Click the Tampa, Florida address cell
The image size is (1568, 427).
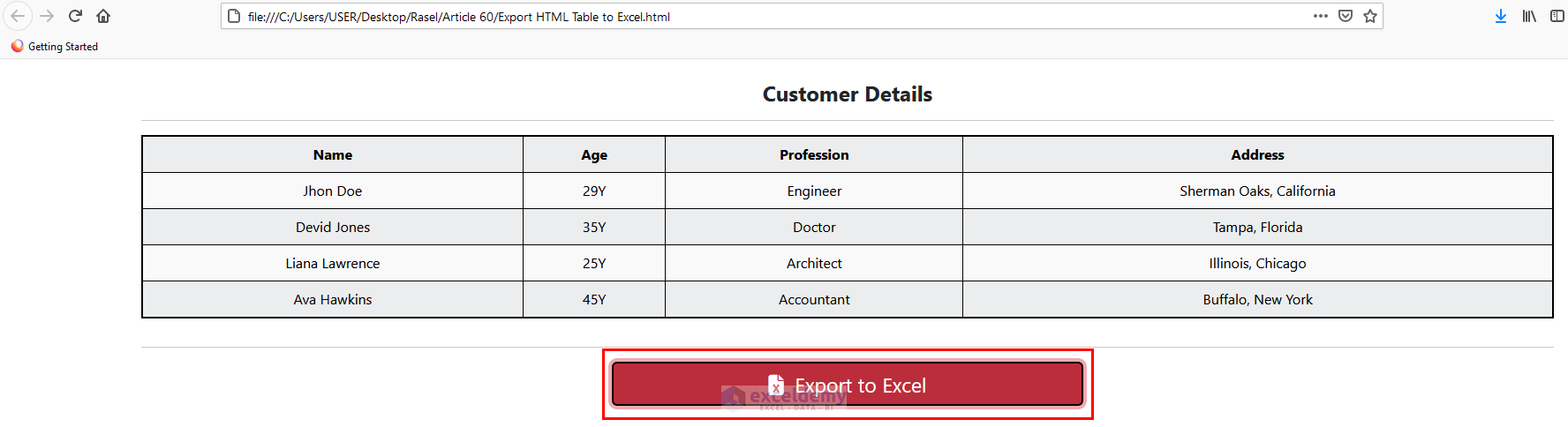1257,228
